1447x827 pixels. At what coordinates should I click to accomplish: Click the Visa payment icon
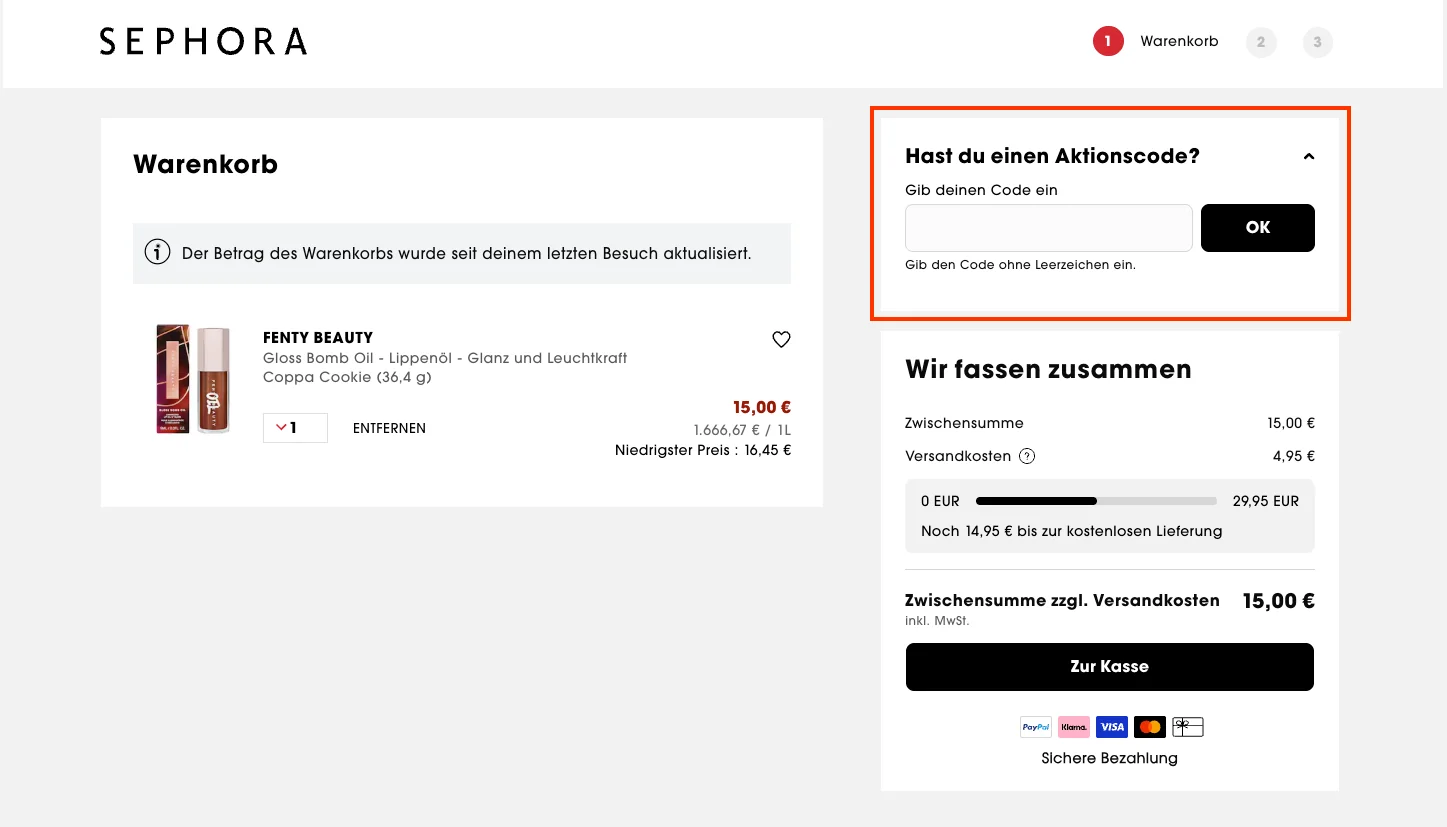point(1111,727)
